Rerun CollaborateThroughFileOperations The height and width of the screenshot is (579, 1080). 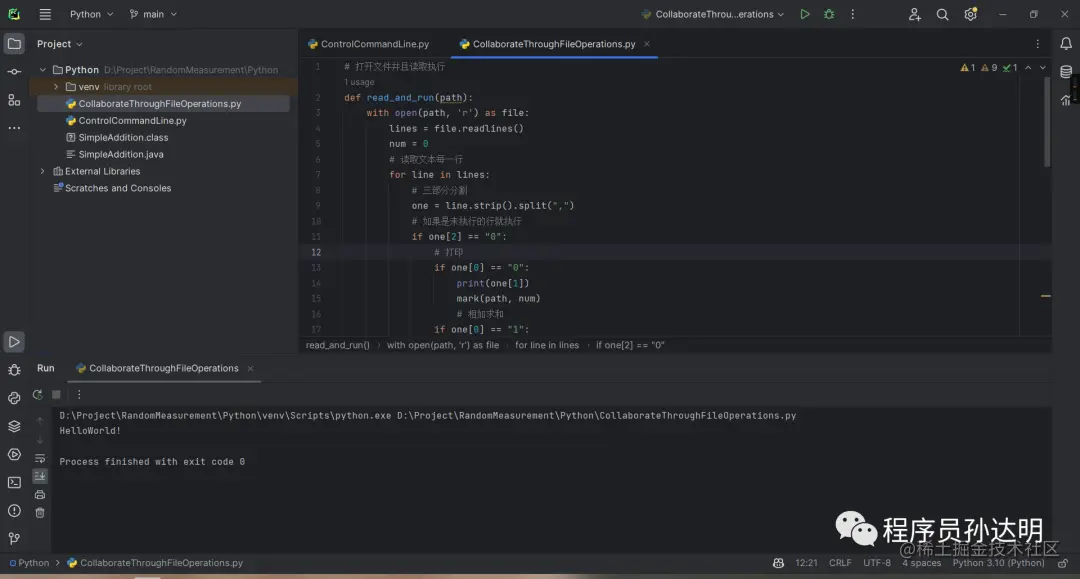pyautogui.click(x=38, y=394)
